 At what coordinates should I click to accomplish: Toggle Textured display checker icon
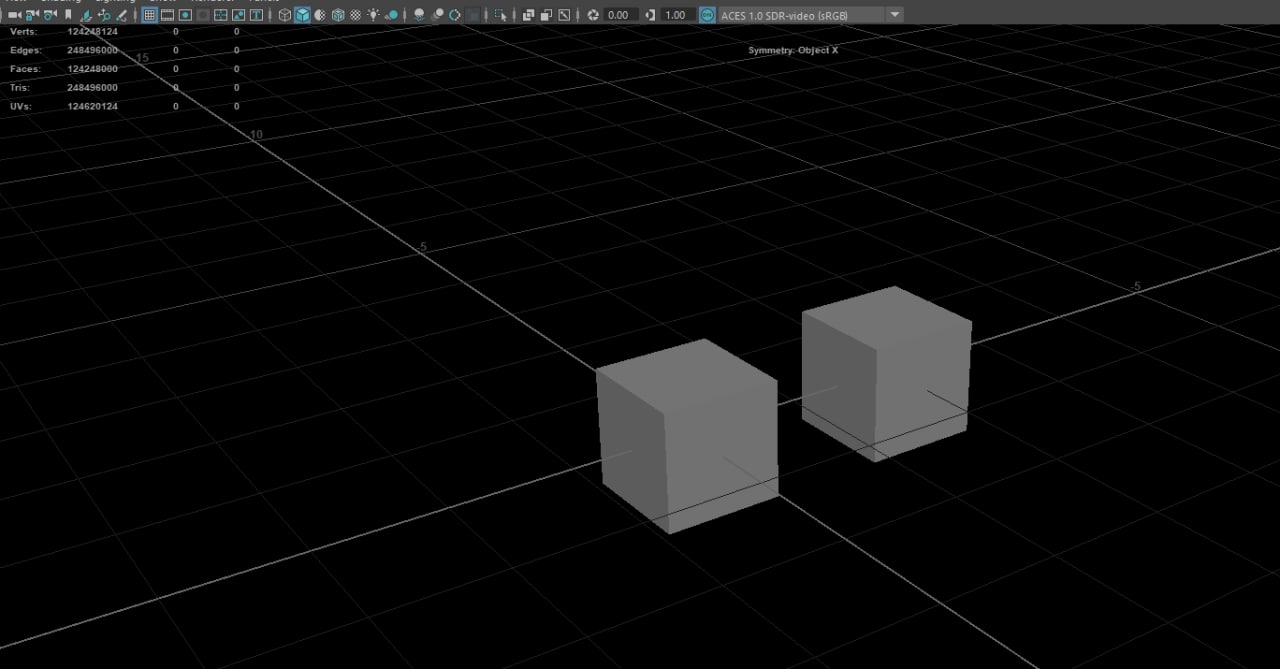(355, 15)
